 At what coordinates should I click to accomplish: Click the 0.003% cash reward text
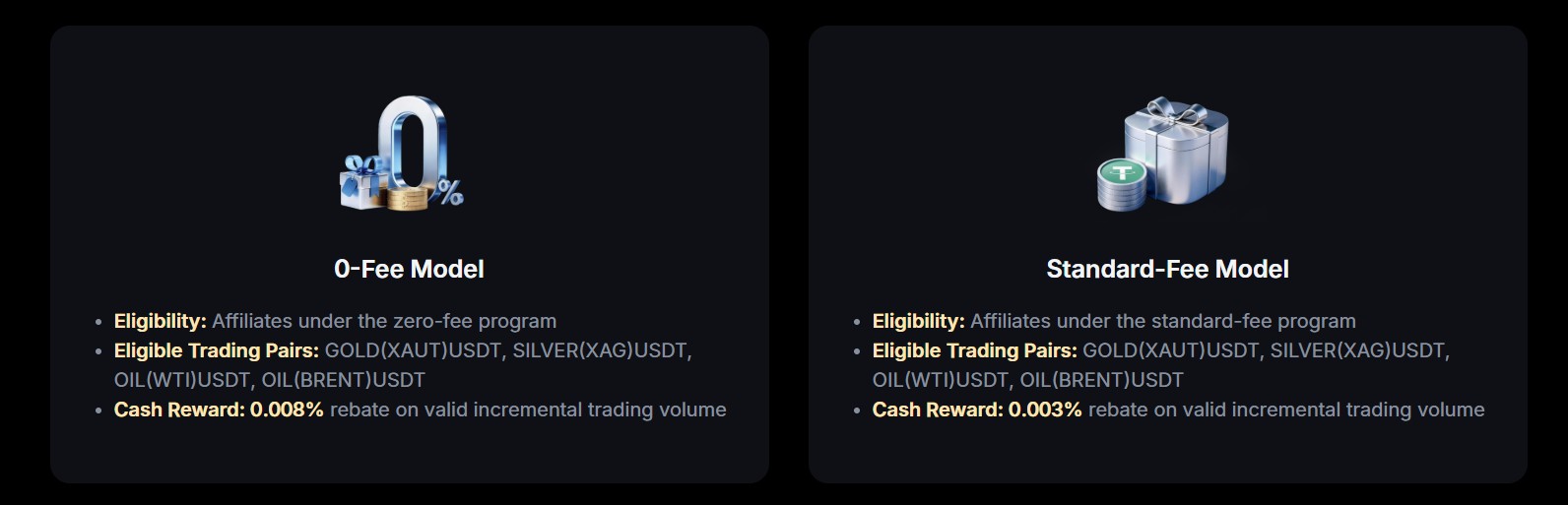(x=1045, y=410)
